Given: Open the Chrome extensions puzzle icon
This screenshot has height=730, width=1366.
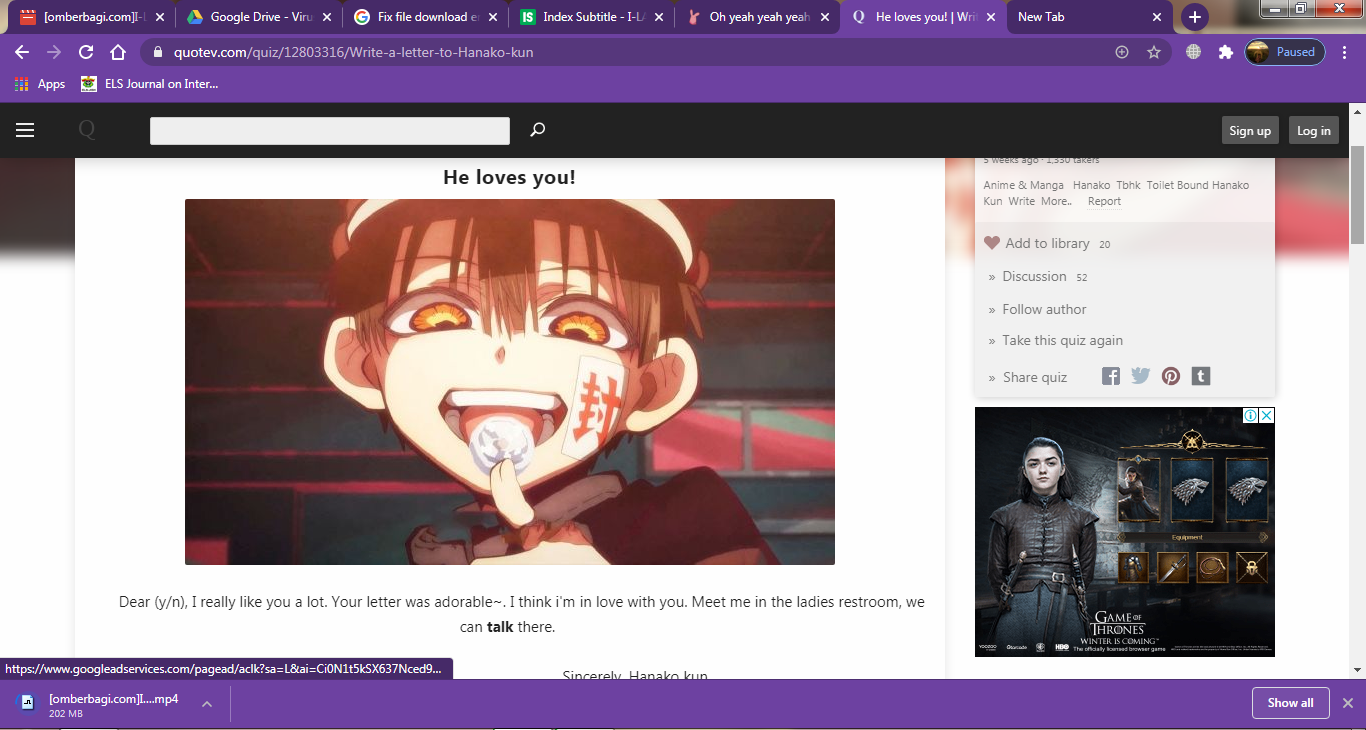Looking at the screenshot, I should (x=1225, y=52).
